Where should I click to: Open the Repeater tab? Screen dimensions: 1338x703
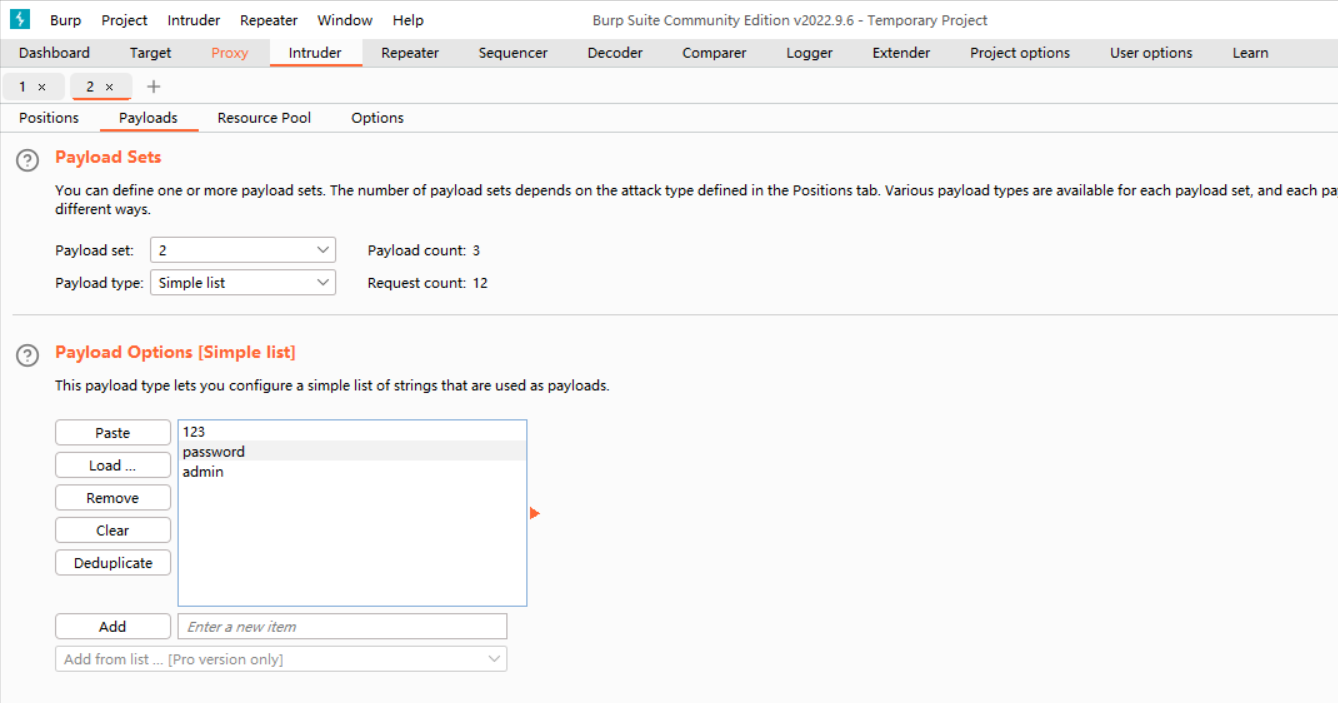410,53
